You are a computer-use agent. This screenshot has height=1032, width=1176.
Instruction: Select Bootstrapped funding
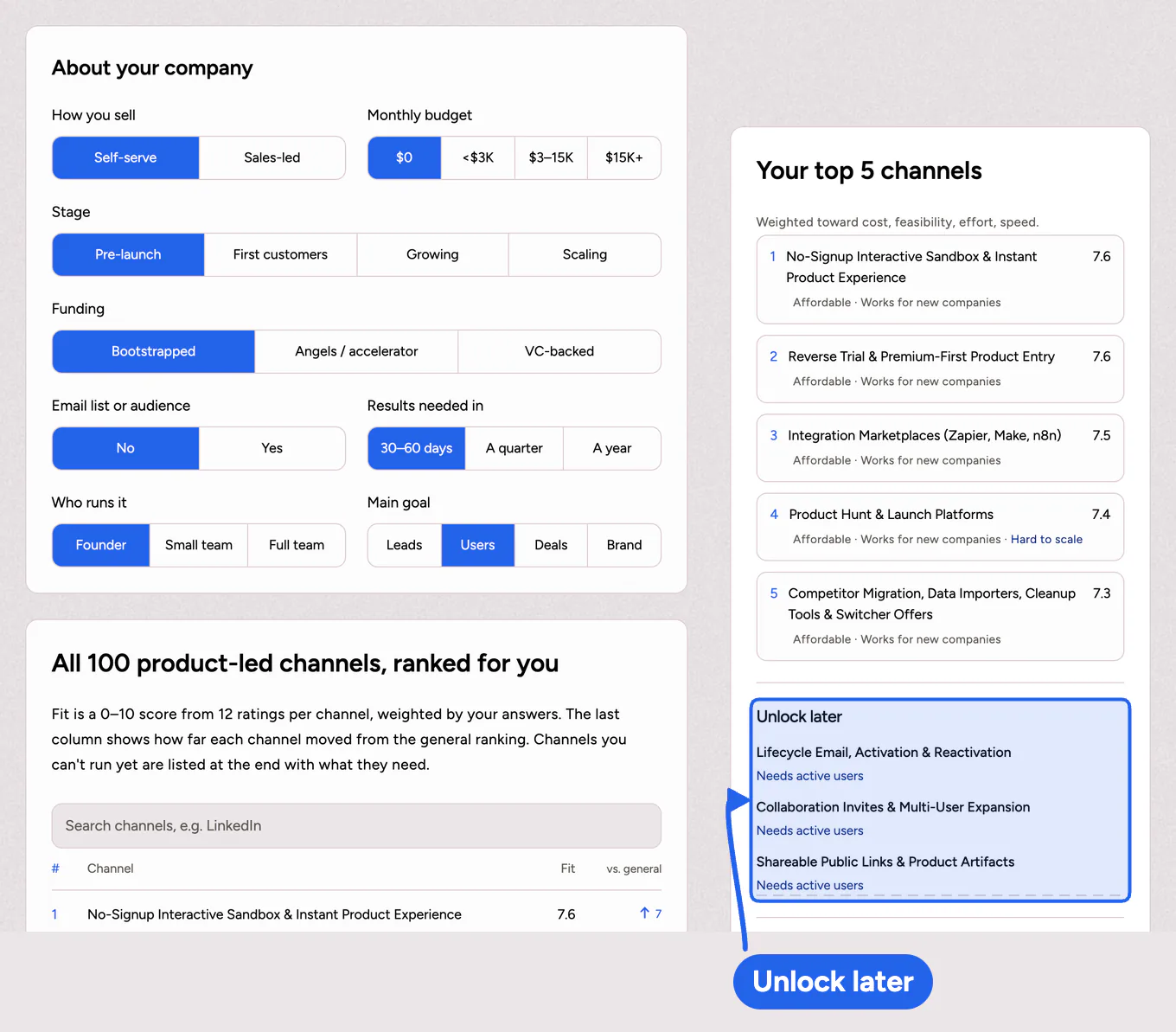coord(154,351)
